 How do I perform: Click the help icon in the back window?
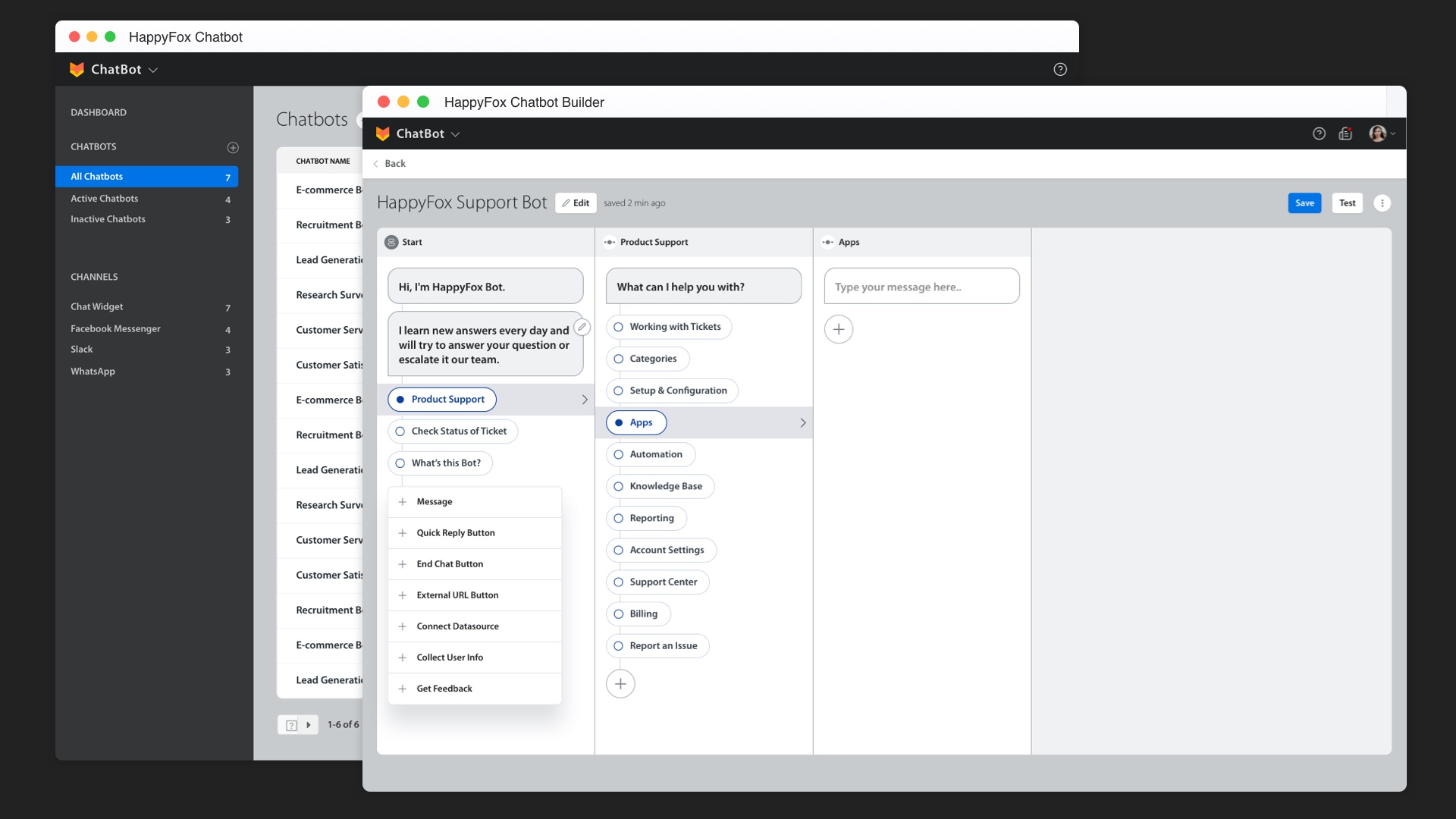[1060, 70]
